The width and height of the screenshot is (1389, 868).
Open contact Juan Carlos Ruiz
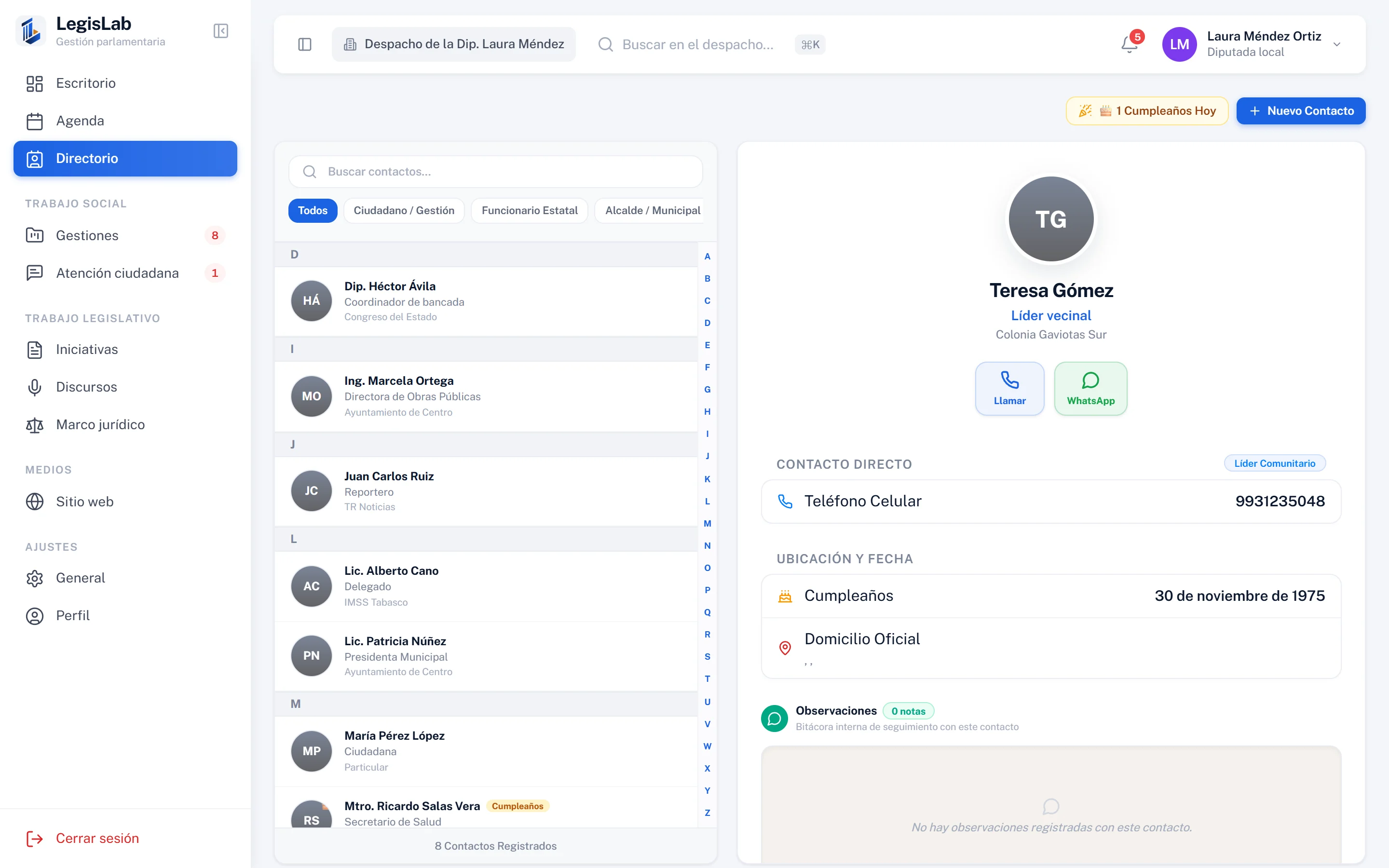(486, 491)
